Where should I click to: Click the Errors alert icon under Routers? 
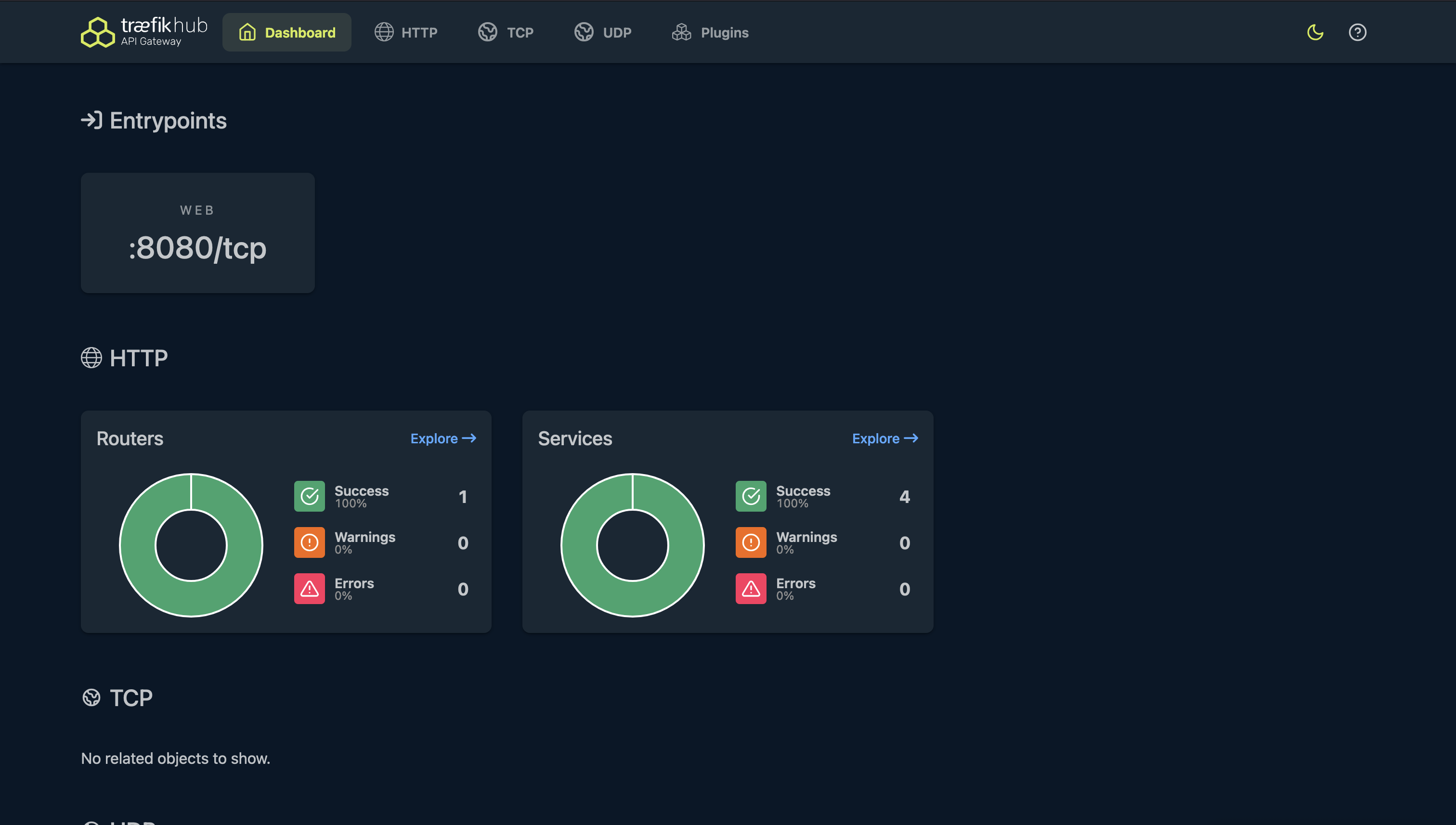(310, 589)
